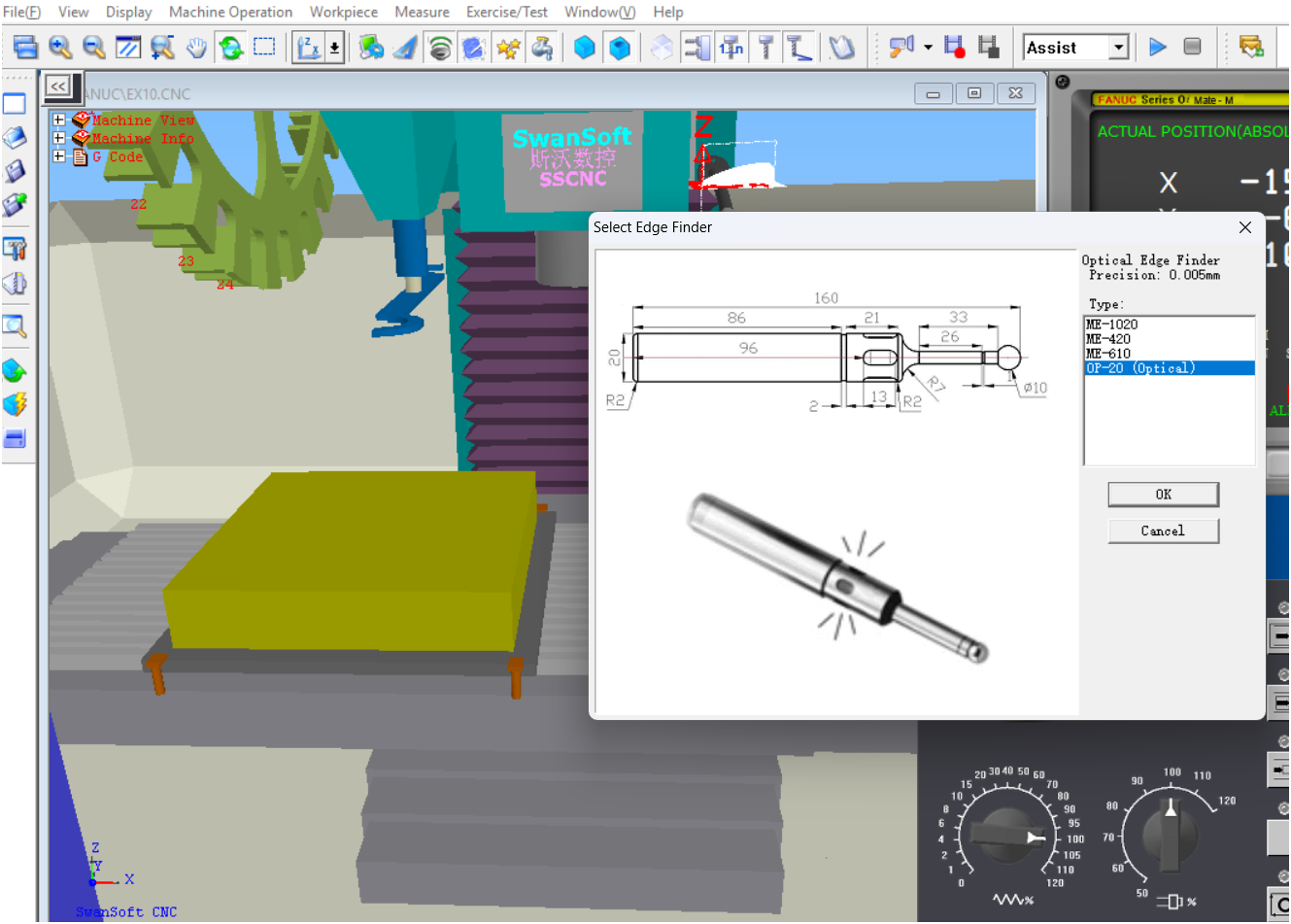This screenshot has width=1291, height=924.
Task: Open the Measure menu
Action: [422, 12]
